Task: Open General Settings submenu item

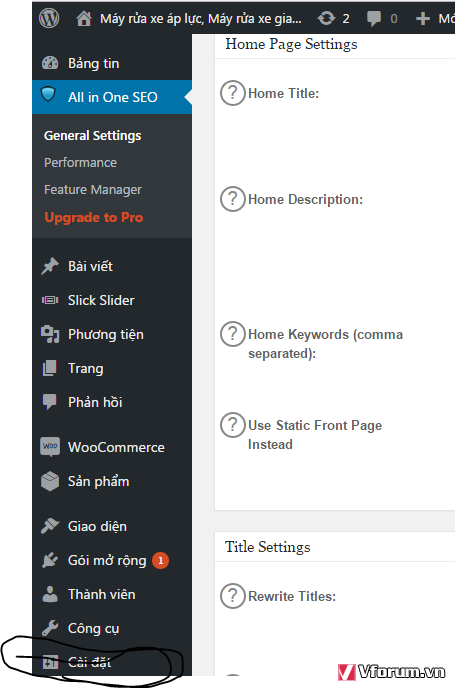Action: click(93, 136)
